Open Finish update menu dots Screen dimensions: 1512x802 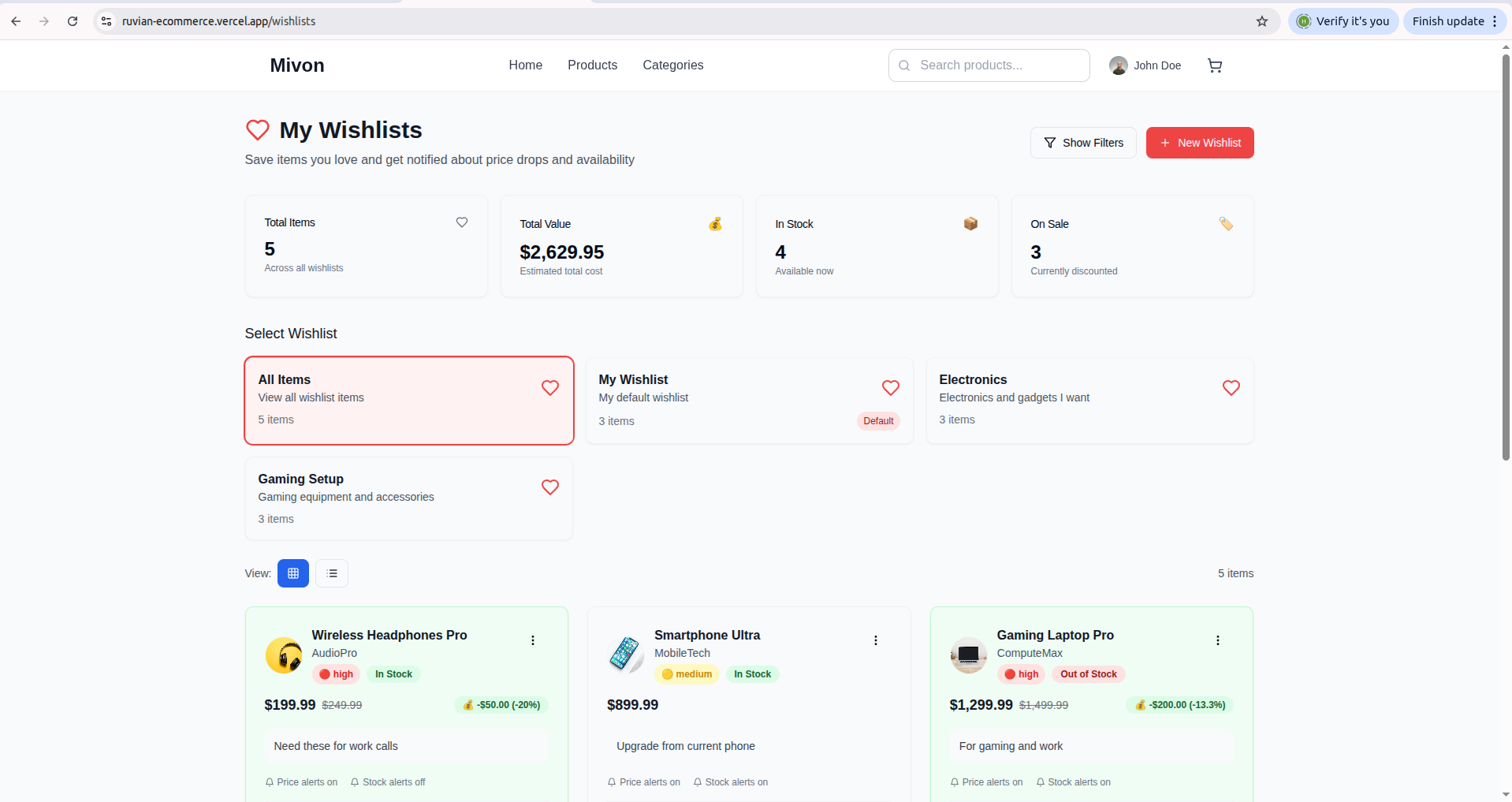point(1495,21)
